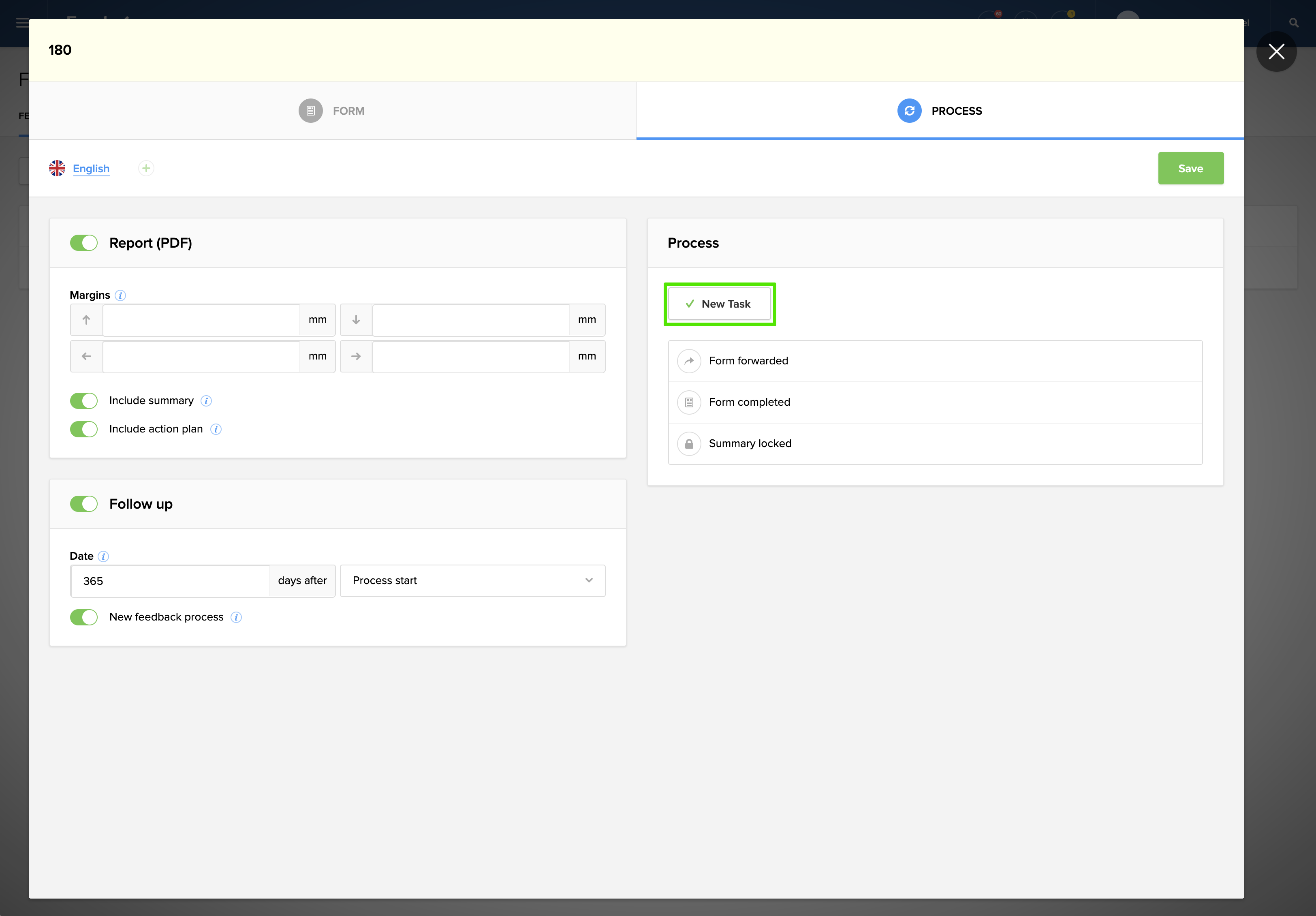Select the English language link
Image resolution: width=1316 pixels, height=916 pixels.
[x=91, y=169]
